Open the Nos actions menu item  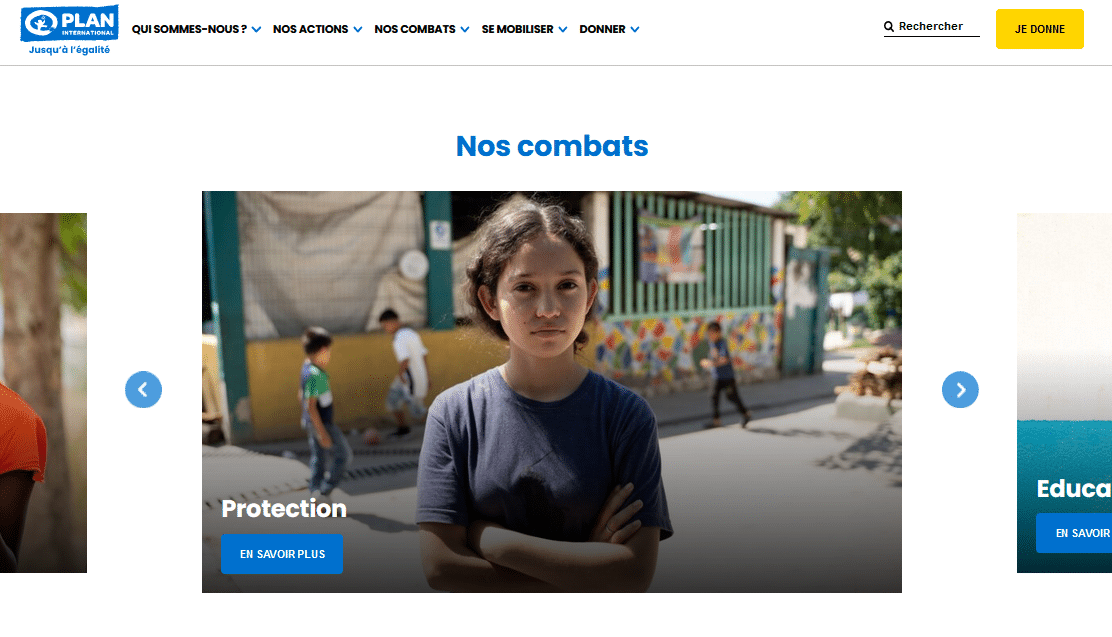tap(311, 29)
